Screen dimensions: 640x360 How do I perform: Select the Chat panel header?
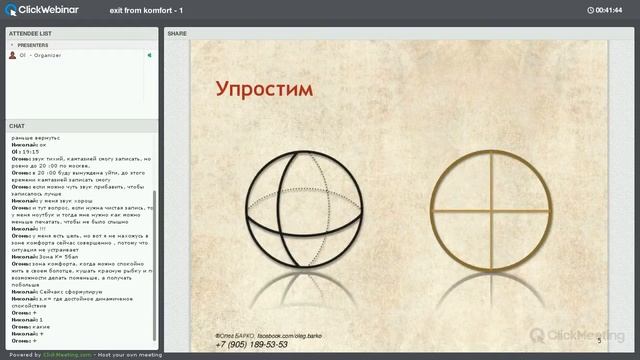click(x=82, y=126)
